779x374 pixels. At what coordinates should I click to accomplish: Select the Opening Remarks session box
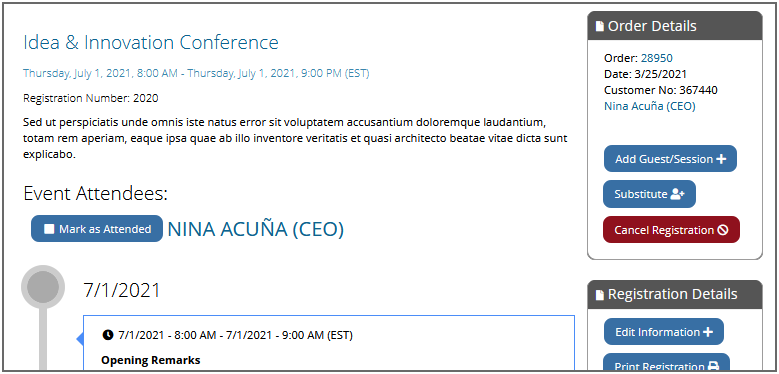point(329,343)
